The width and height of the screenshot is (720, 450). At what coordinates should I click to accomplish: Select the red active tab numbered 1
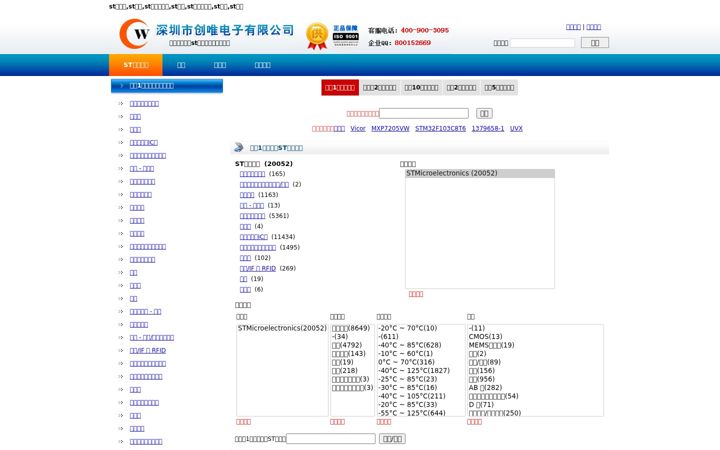tap(340, 87)
